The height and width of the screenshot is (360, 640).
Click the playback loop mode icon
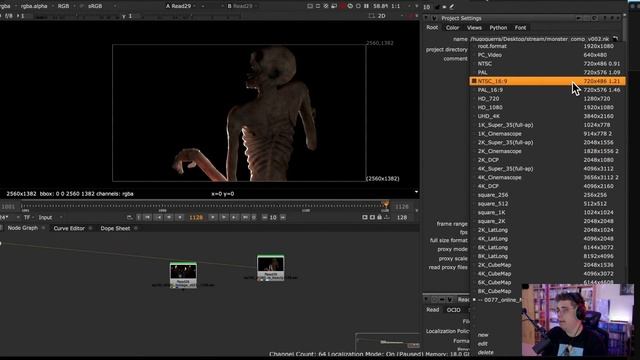point(129,218)
